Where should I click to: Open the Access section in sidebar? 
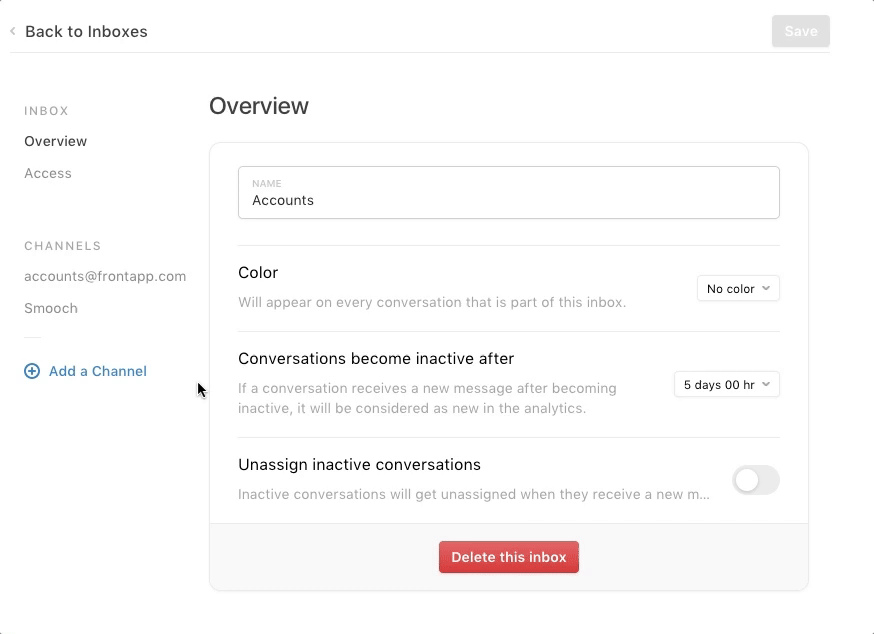[48, 173]
